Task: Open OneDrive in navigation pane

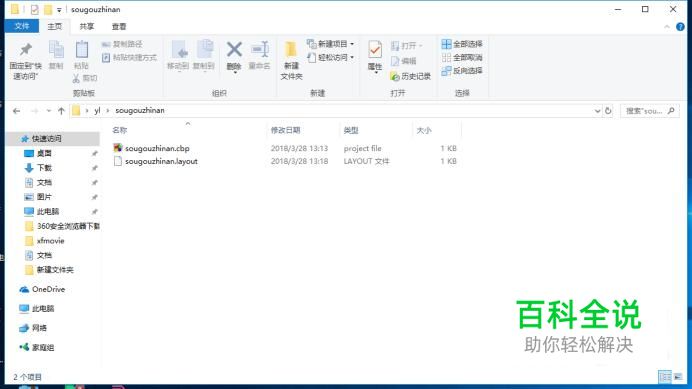Action: coord(48,289)
